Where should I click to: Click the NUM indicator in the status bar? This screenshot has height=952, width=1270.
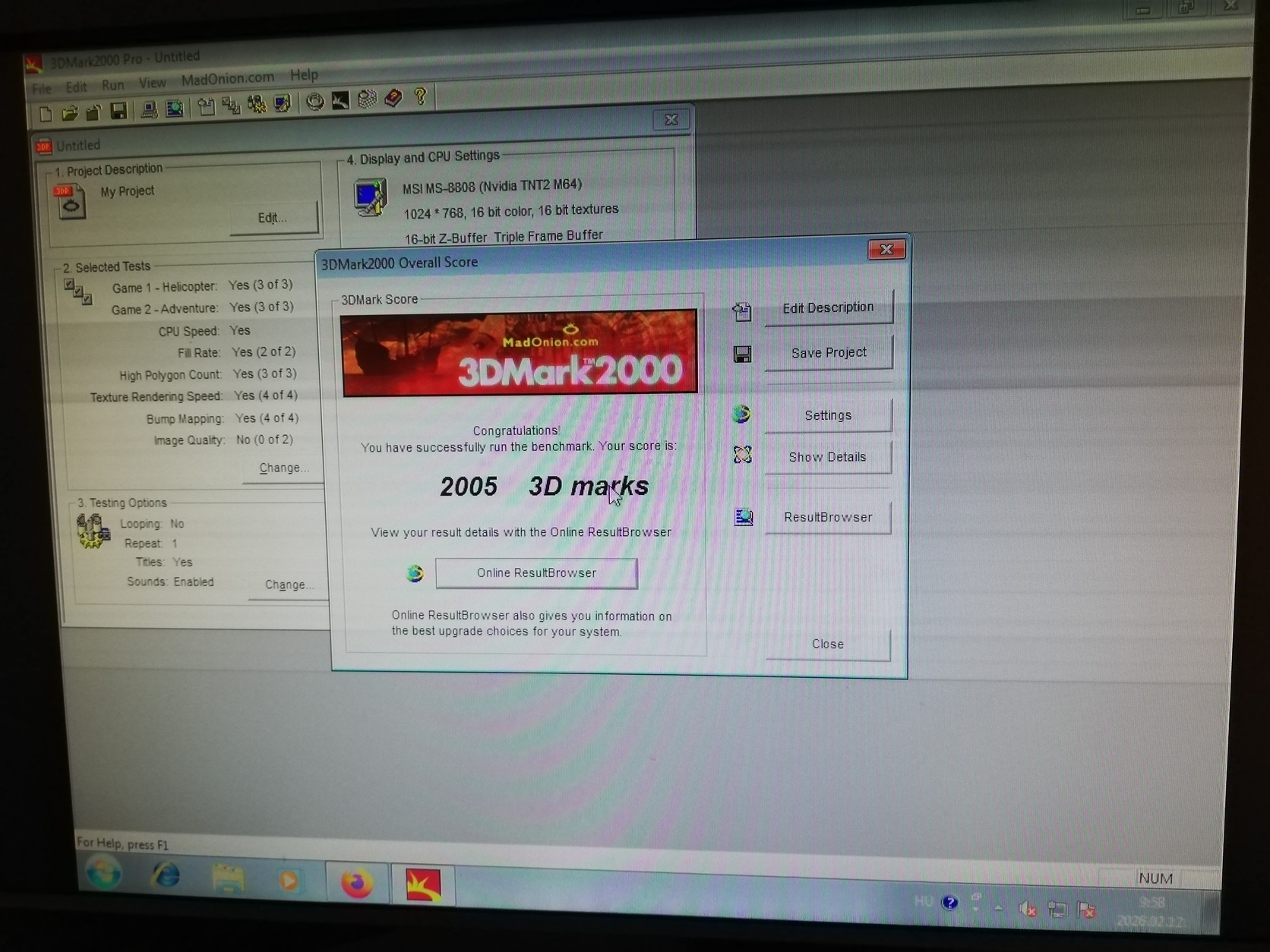click(x=1155, y=878)
